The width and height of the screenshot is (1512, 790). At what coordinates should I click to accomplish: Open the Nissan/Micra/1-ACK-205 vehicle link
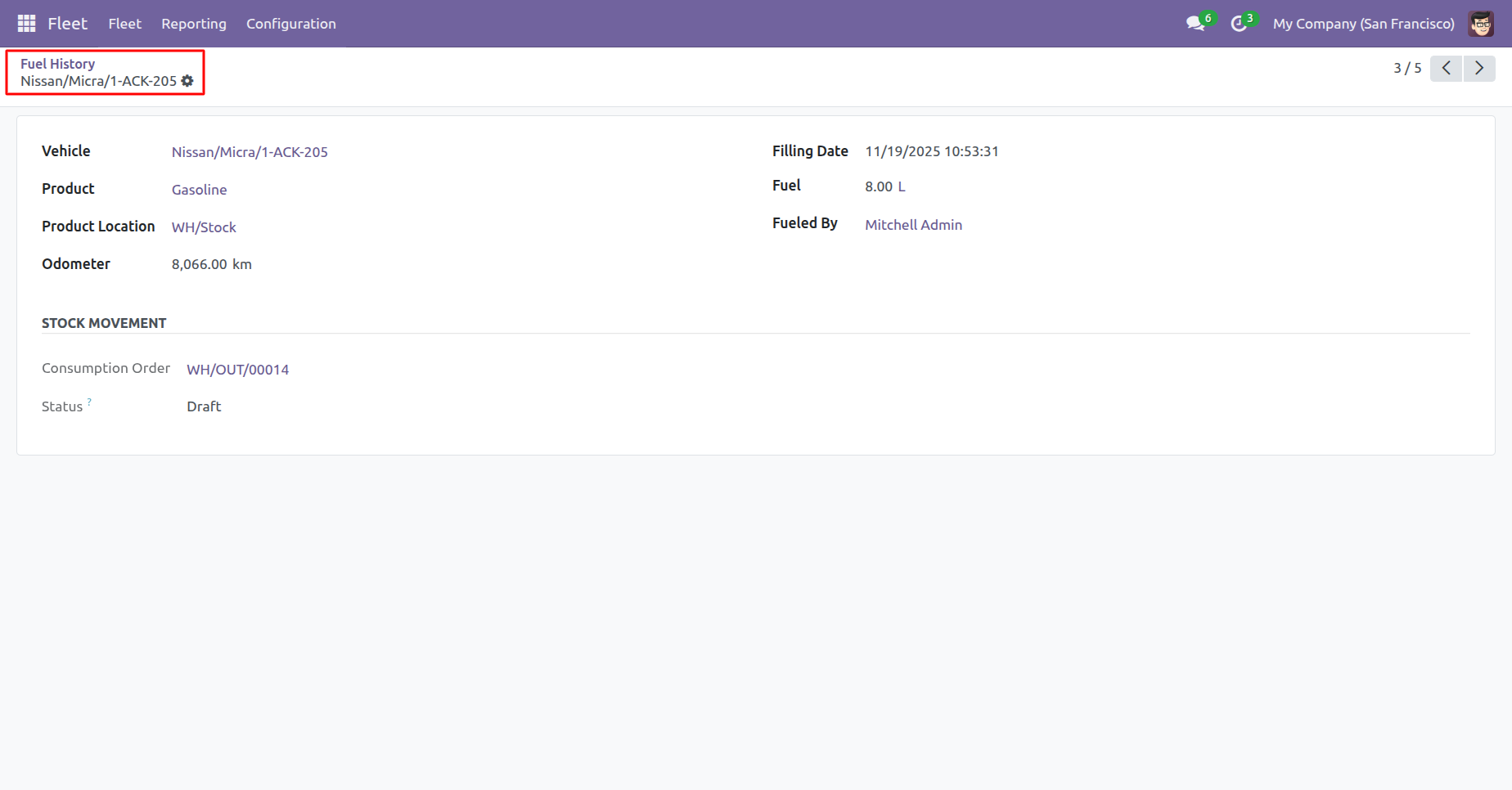(250, 152)
